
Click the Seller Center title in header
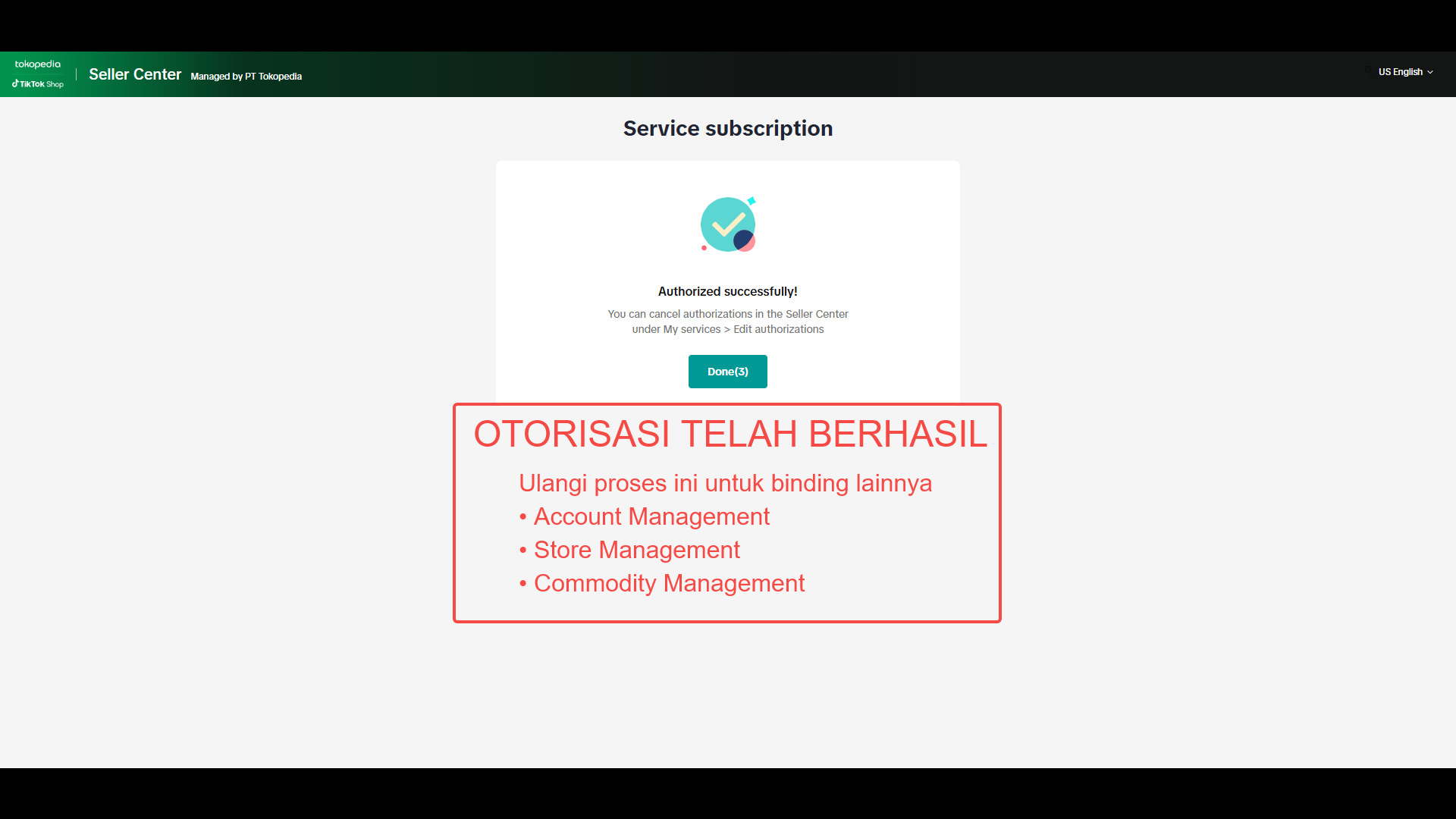(135, 74)
